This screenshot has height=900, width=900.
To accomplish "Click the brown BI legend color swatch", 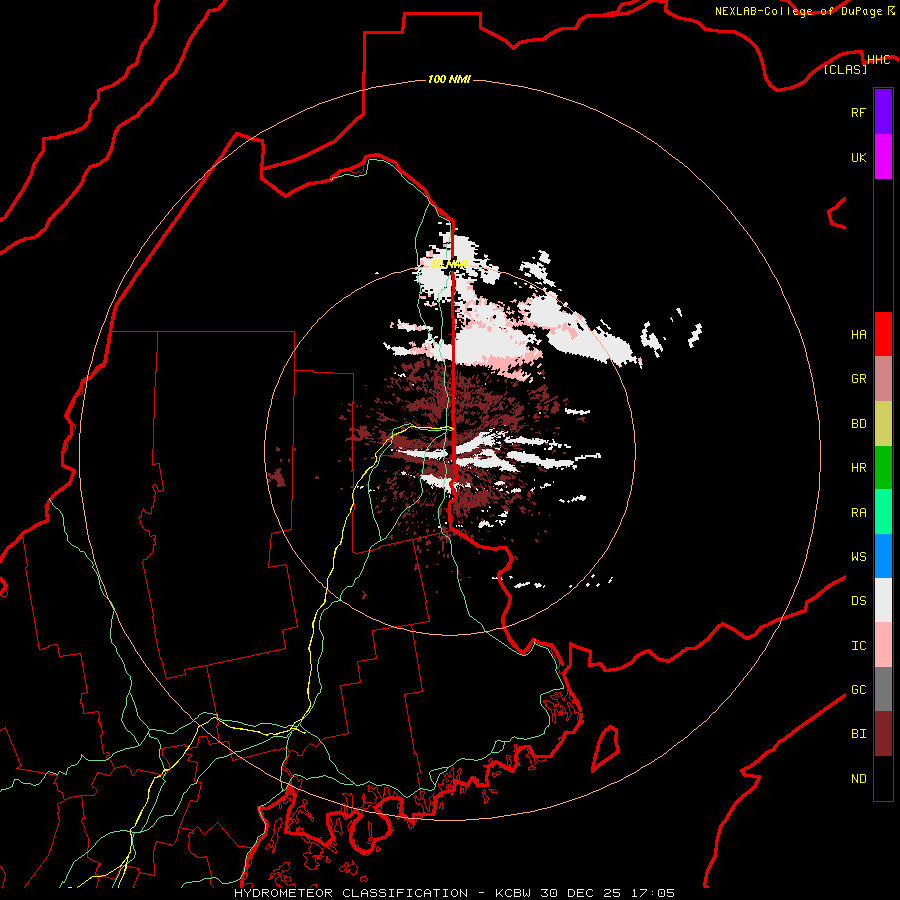I will click(883, 734).
